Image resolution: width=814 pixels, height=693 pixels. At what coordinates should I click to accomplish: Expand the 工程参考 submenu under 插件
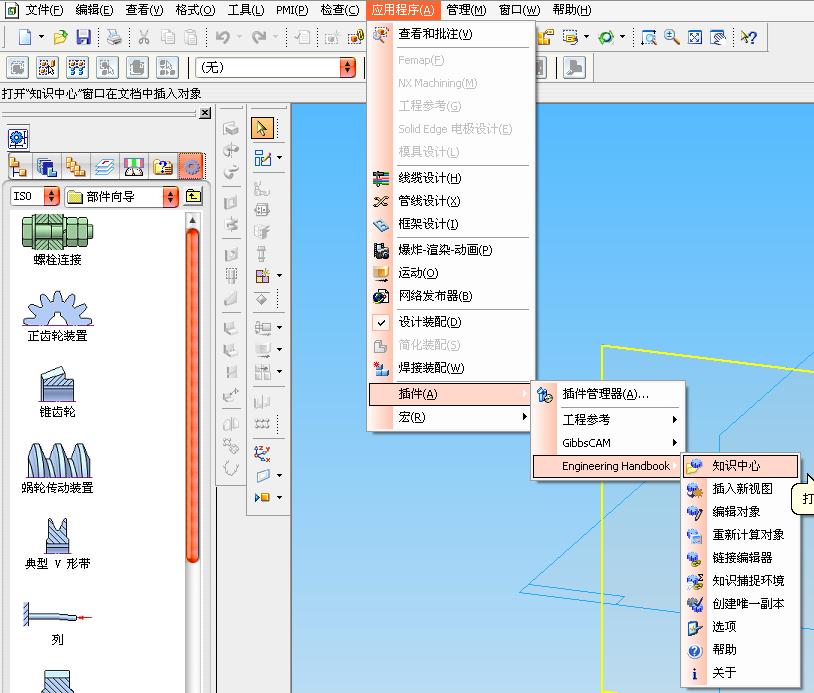[x=608, y=419]
